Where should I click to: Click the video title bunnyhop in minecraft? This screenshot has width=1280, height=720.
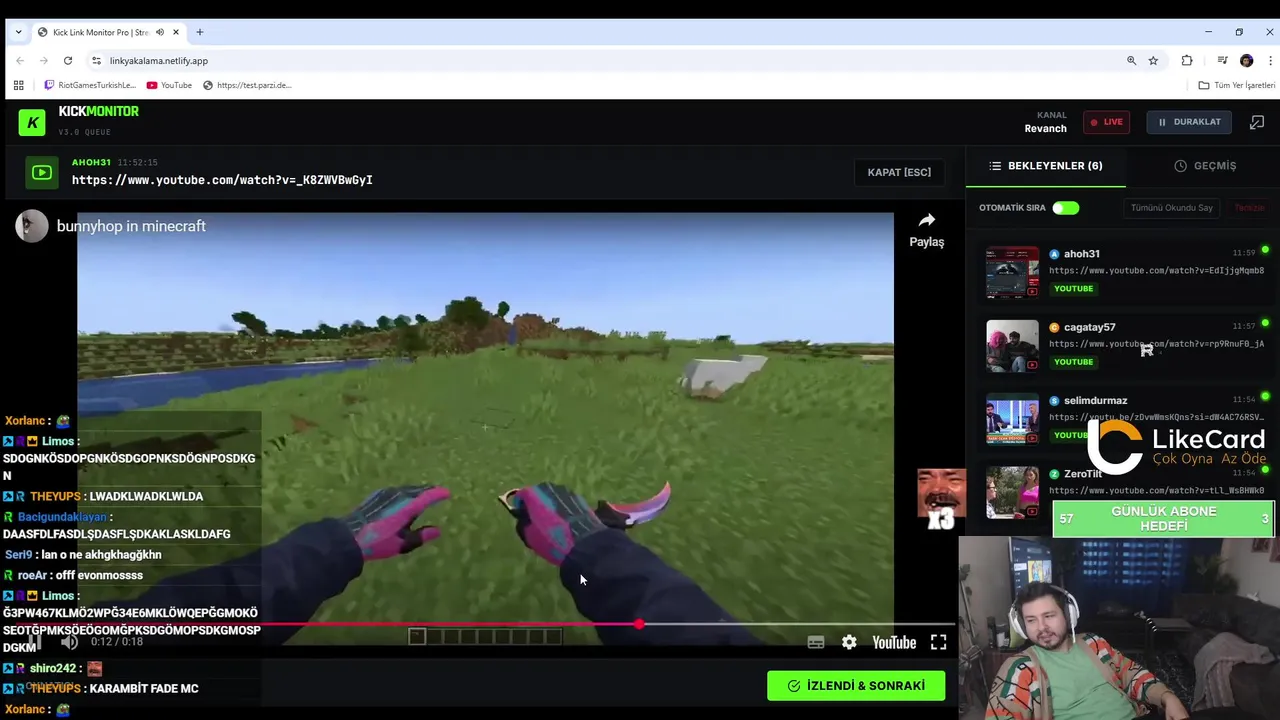click(131, 226)
